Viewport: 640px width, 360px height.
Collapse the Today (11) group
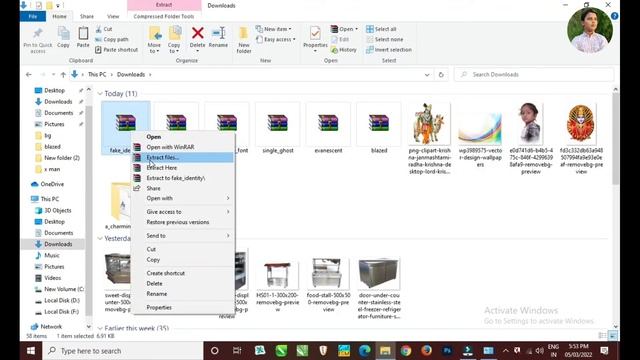(x=100, y=94)
